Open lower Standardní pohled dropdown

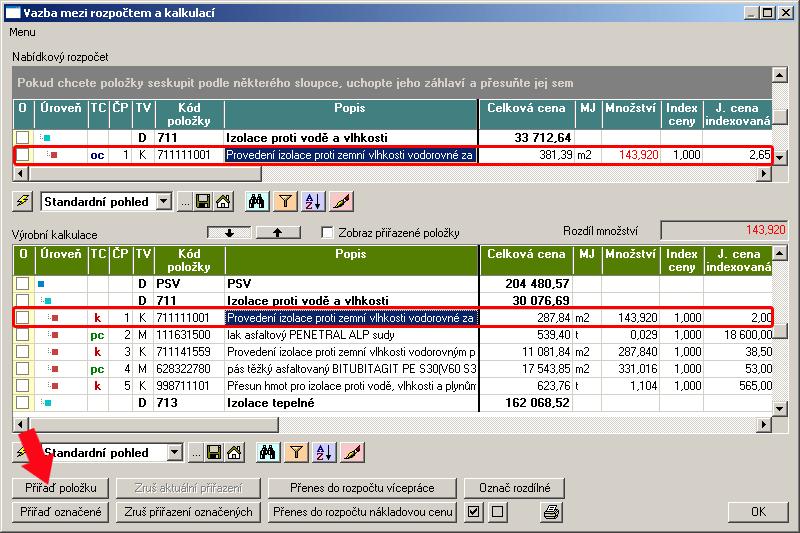coord(175,452)
